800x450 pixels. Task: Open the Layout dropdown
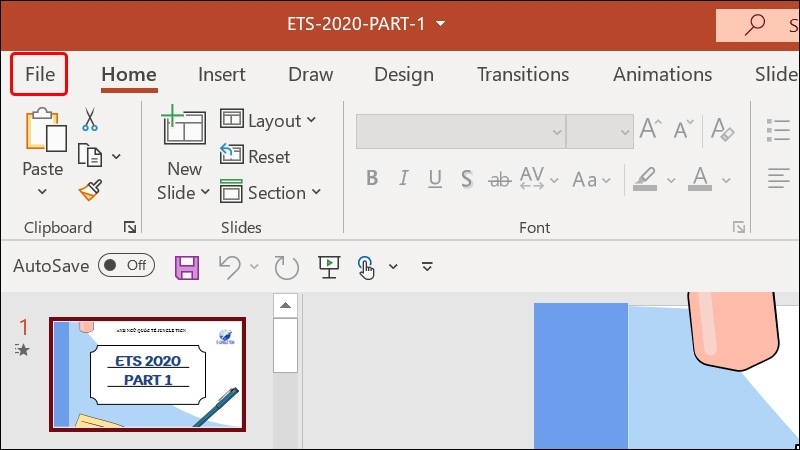[268, 121]
